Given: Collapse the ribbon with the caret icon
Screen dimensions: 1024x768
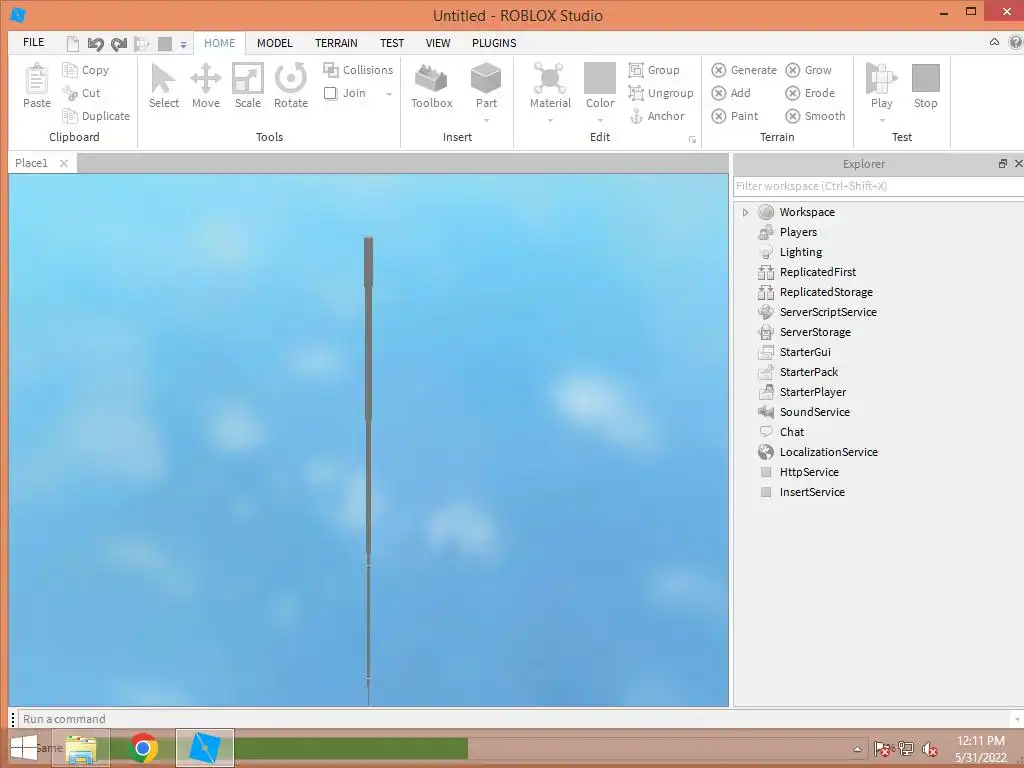Looking at the screenshot, I should click(x=994, y=42).
